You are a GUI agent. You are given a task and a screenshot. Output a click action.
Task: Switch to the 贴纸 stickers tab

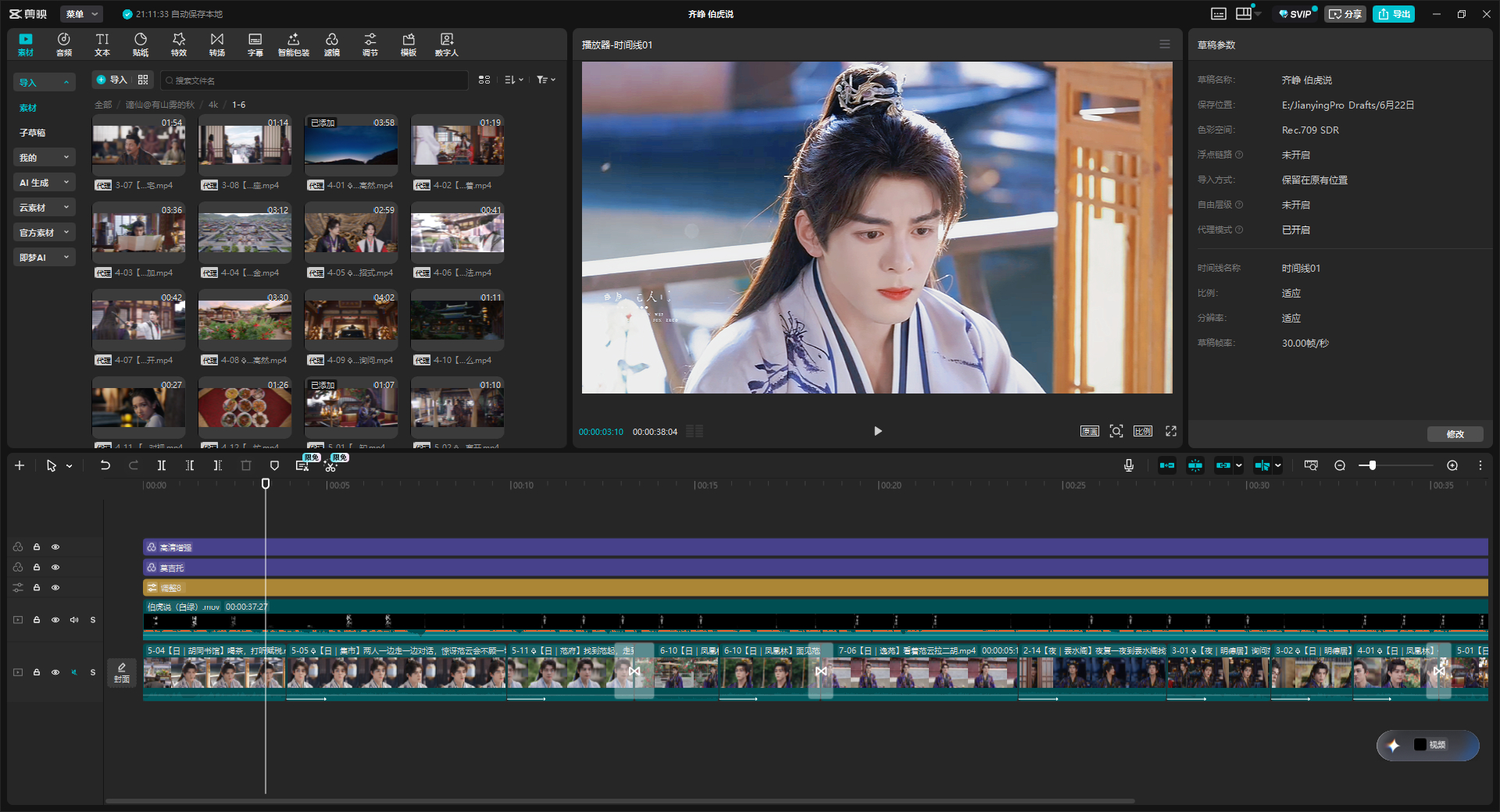point(141,45)
